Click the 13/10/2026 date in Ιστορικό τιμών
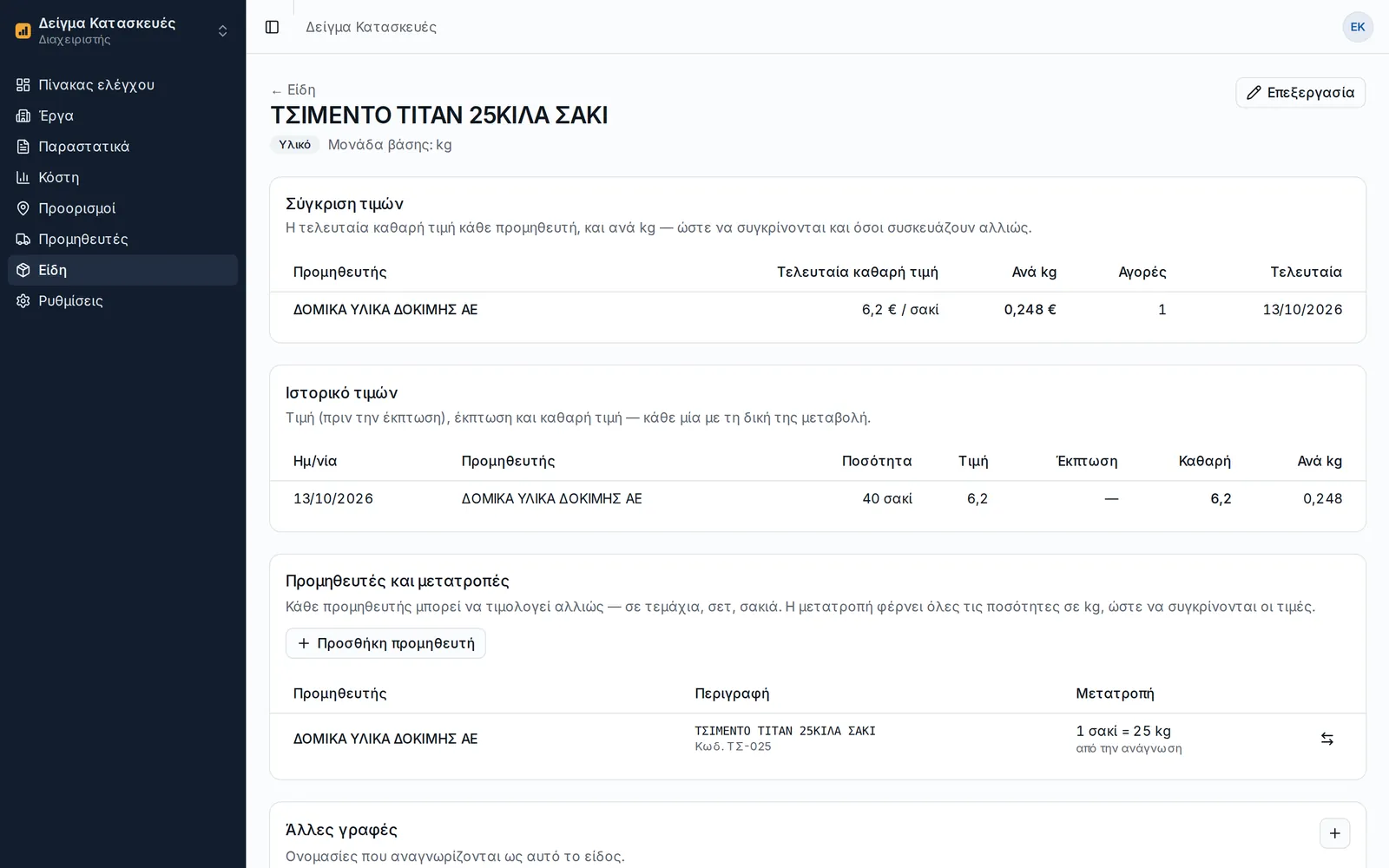Image resolution: width=1389 pixels, height=868 pixels. coord(333,499)
